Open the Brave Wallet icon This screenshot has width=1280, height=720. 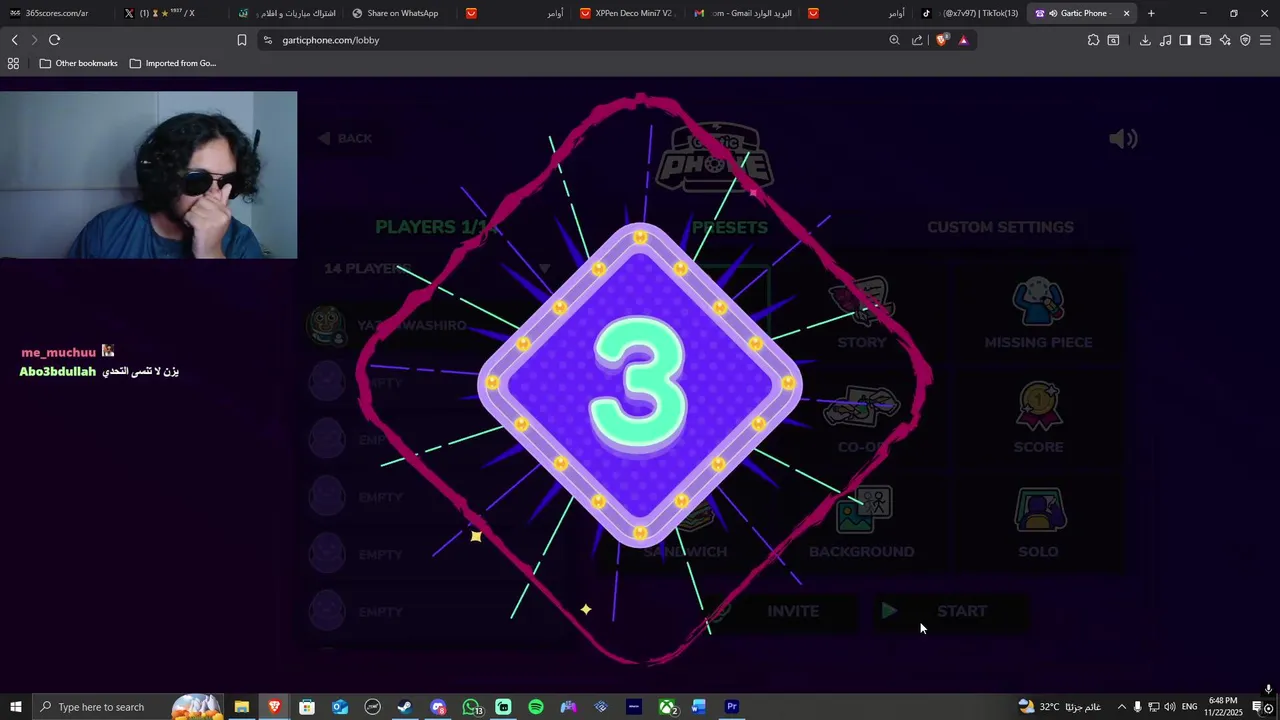(x=1205, y=40)
